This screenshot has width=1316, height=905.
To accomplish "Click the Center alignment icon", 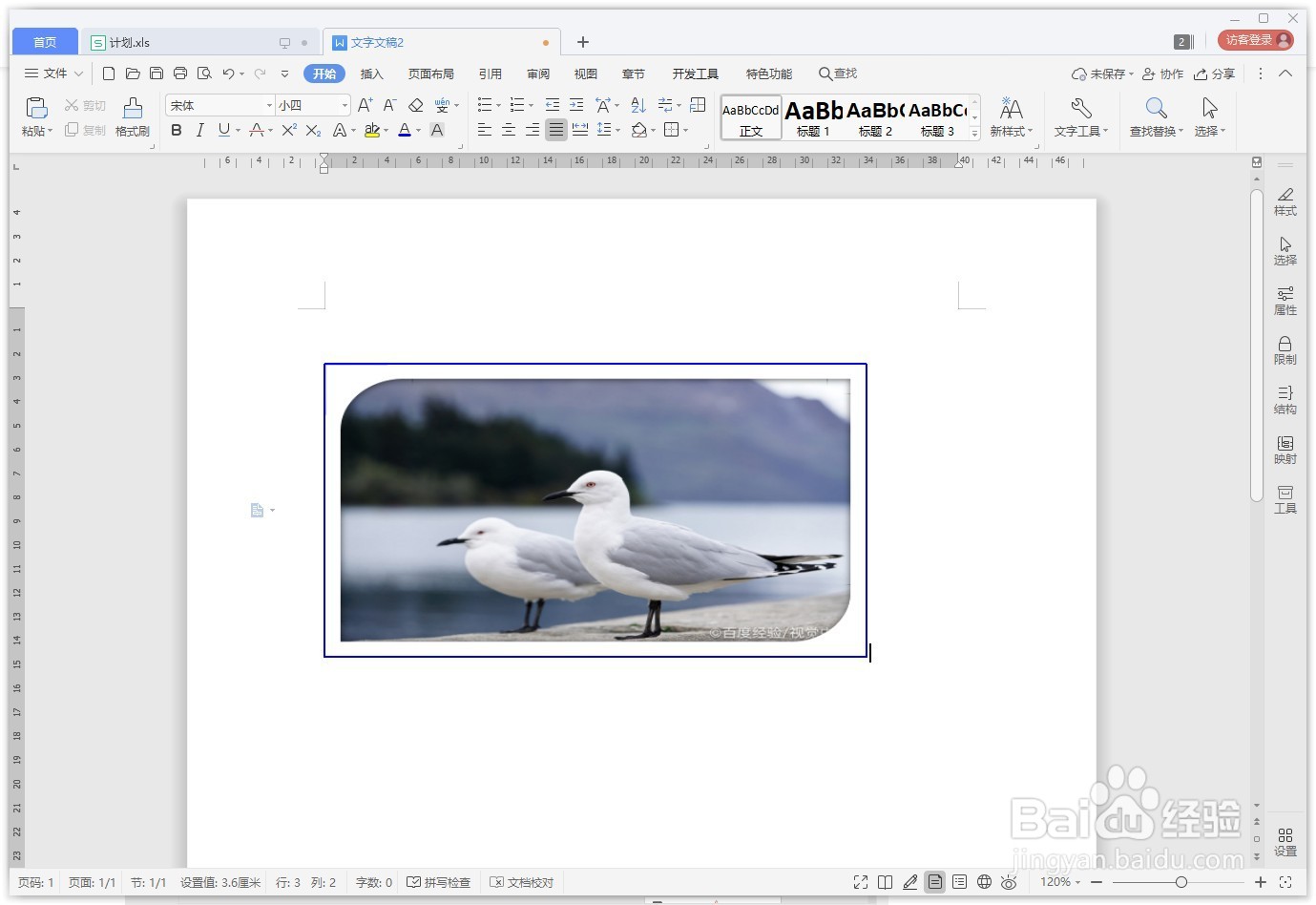I will (509, 130).
